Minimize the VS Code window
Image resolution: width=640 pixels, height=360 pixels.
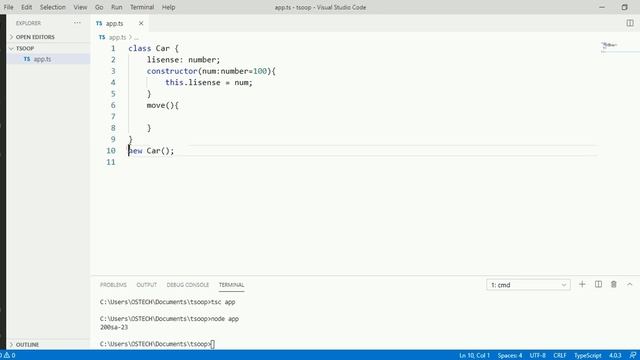pyautogui.click(x=602, y=7)
